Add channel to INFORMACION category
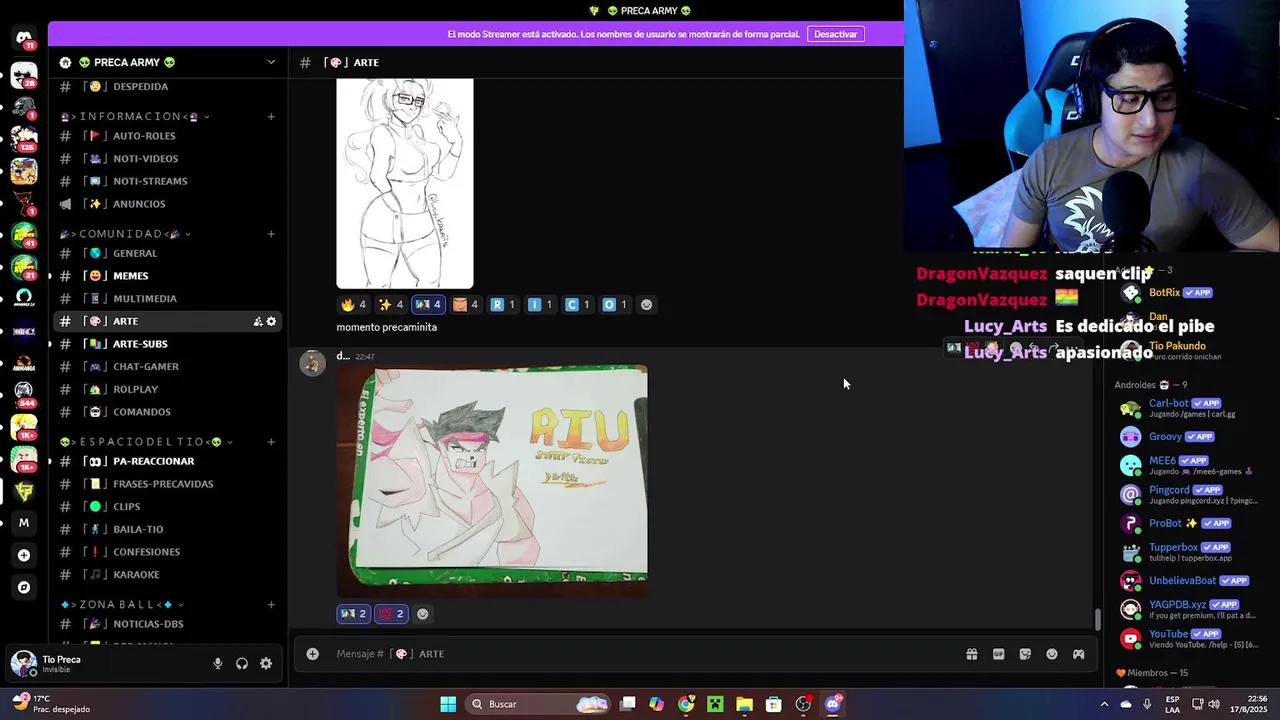This screenshot has height=720, width=1280. point(271,117)
